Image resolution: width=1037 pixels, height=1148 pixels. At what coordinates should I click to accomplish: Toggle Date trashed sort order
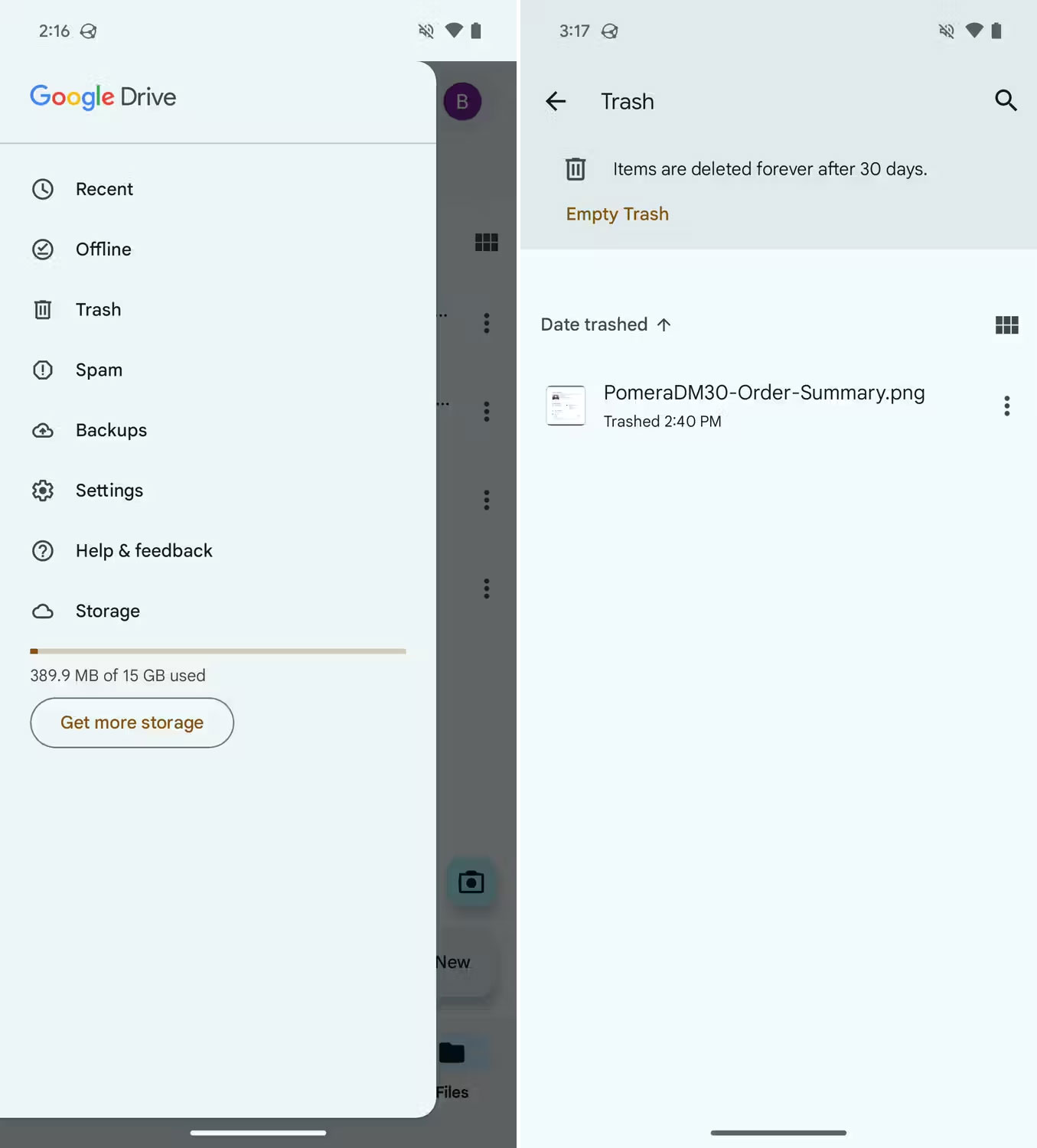pyautogui.click(x=605, y=325)
